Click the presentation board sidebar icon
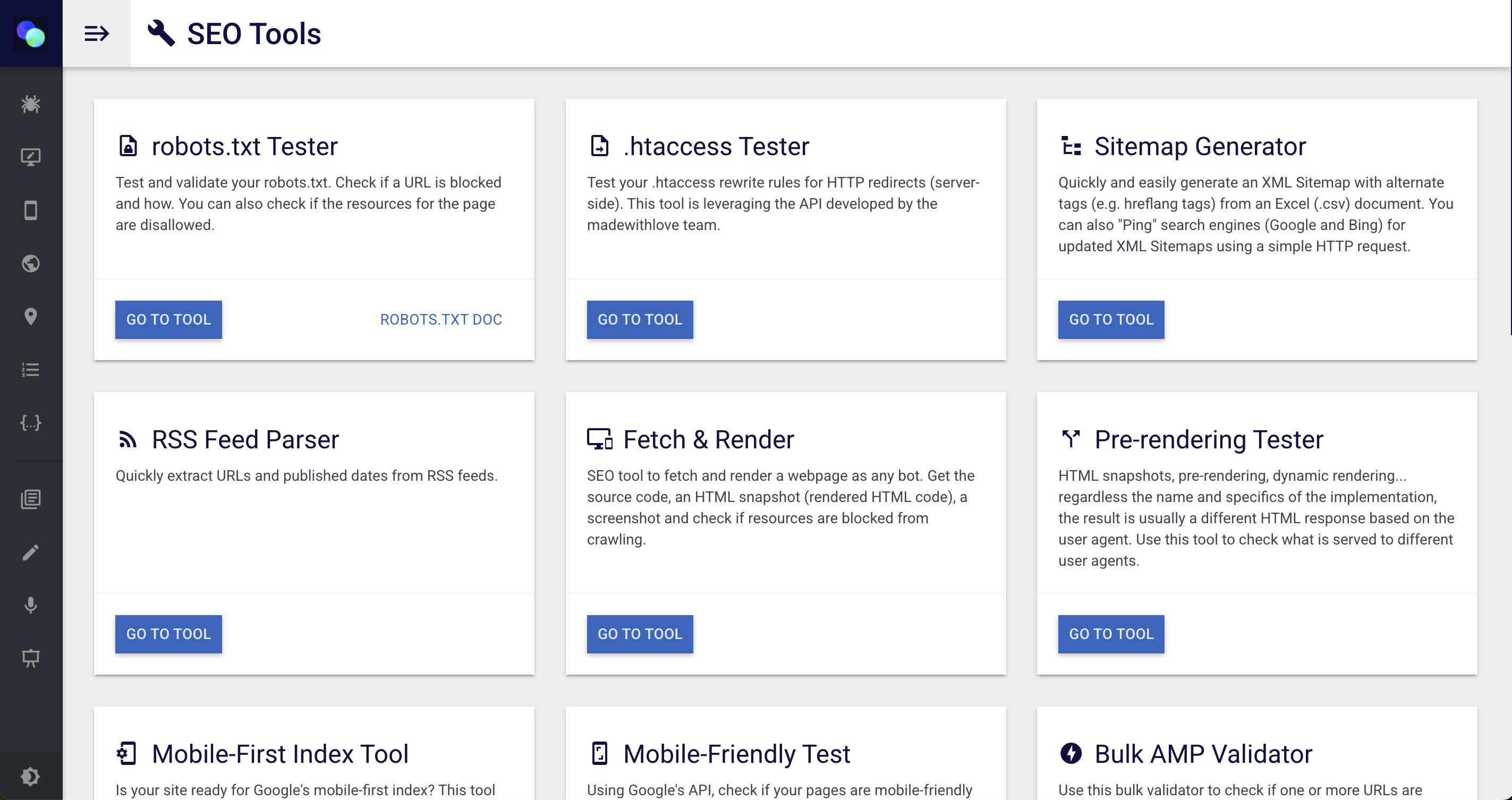This screenshot has height=800, width=1512. point(30,658)
